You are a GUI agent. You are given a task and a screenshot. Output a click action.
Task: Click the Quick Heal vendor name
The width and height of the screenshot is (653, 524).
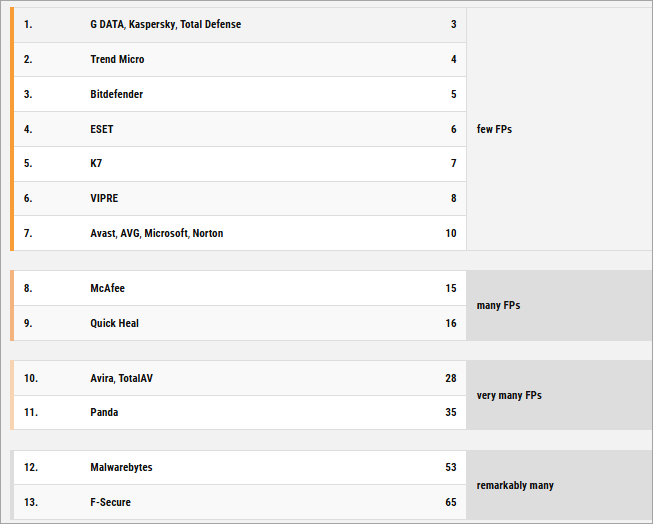[114, 323]
